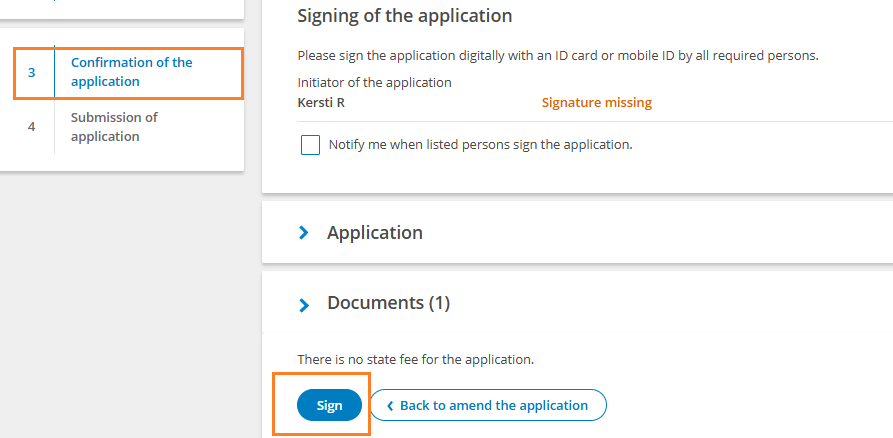The image size is (893, 438).
Task: Click the initiator name Kersti R
Action: coord(321,103)
